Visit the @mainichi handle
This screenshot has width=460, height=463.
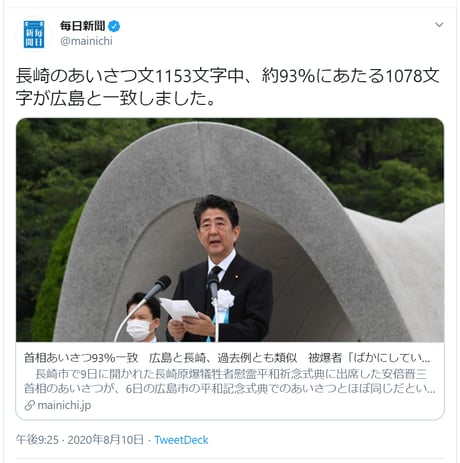click(86, 41)
